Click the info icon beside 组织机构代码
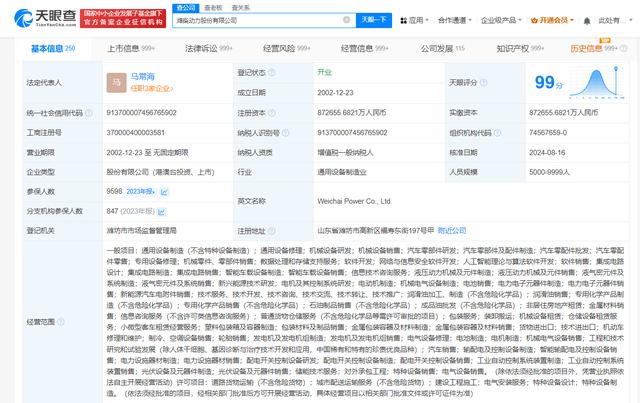The height and width of the screenshot is (403, 640). [497, 133]
